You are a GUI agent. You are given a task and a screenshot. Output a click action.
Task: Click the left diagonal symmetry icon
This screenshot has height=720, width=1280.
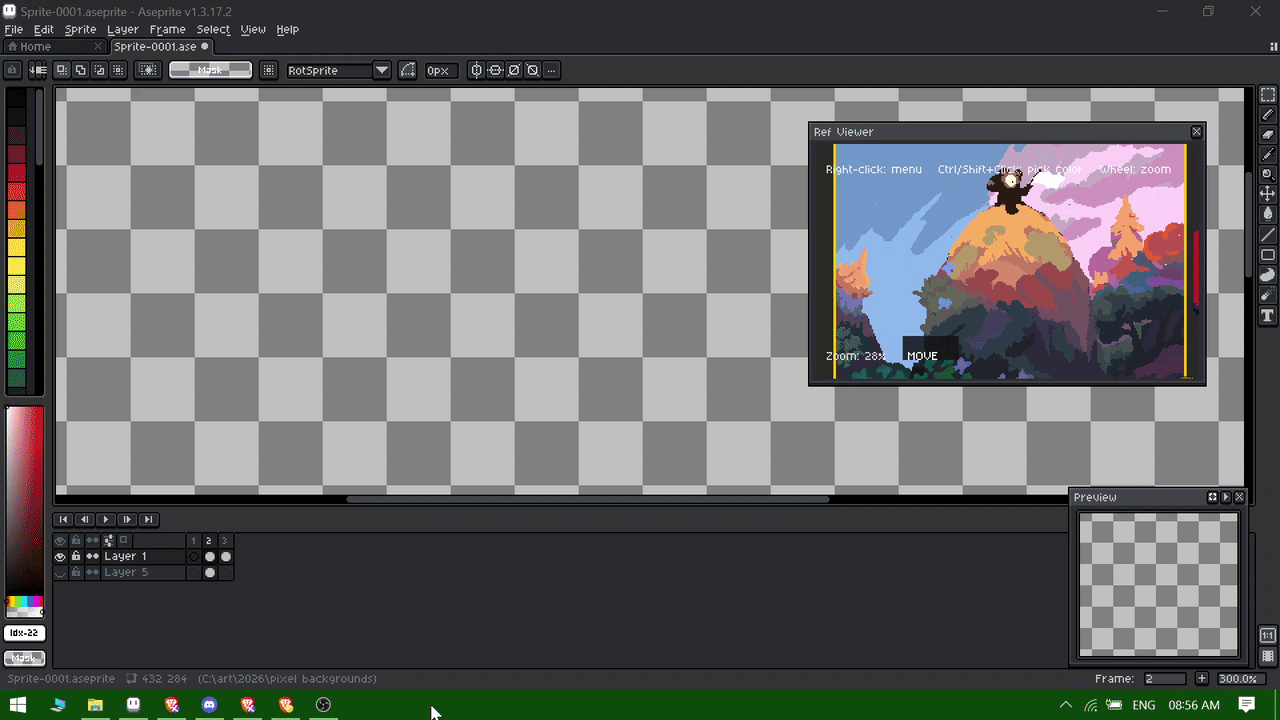pos(533,70)
